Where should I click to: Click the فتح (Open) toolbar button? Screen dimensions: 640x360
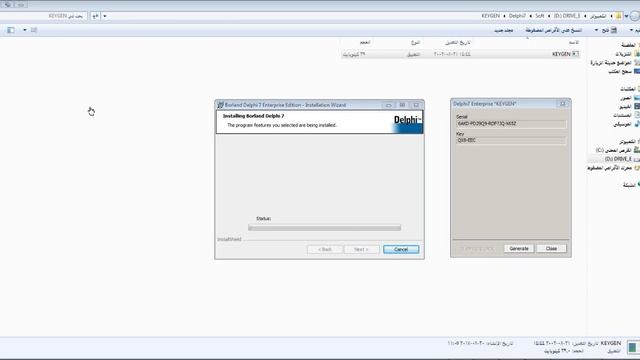(x=609, y=30)
